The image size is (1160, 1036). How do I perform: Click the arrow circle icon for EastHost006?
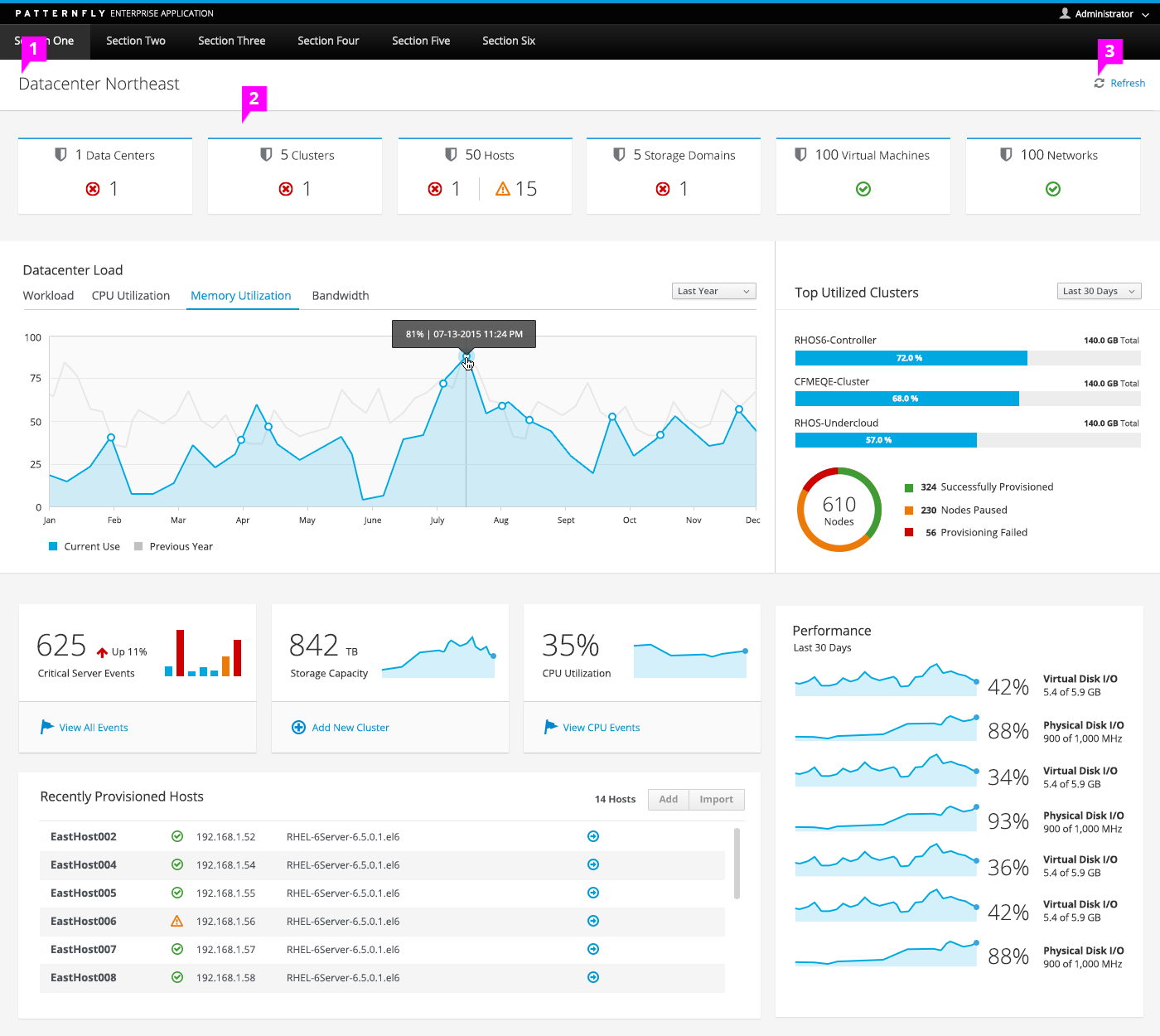[593, 921]
